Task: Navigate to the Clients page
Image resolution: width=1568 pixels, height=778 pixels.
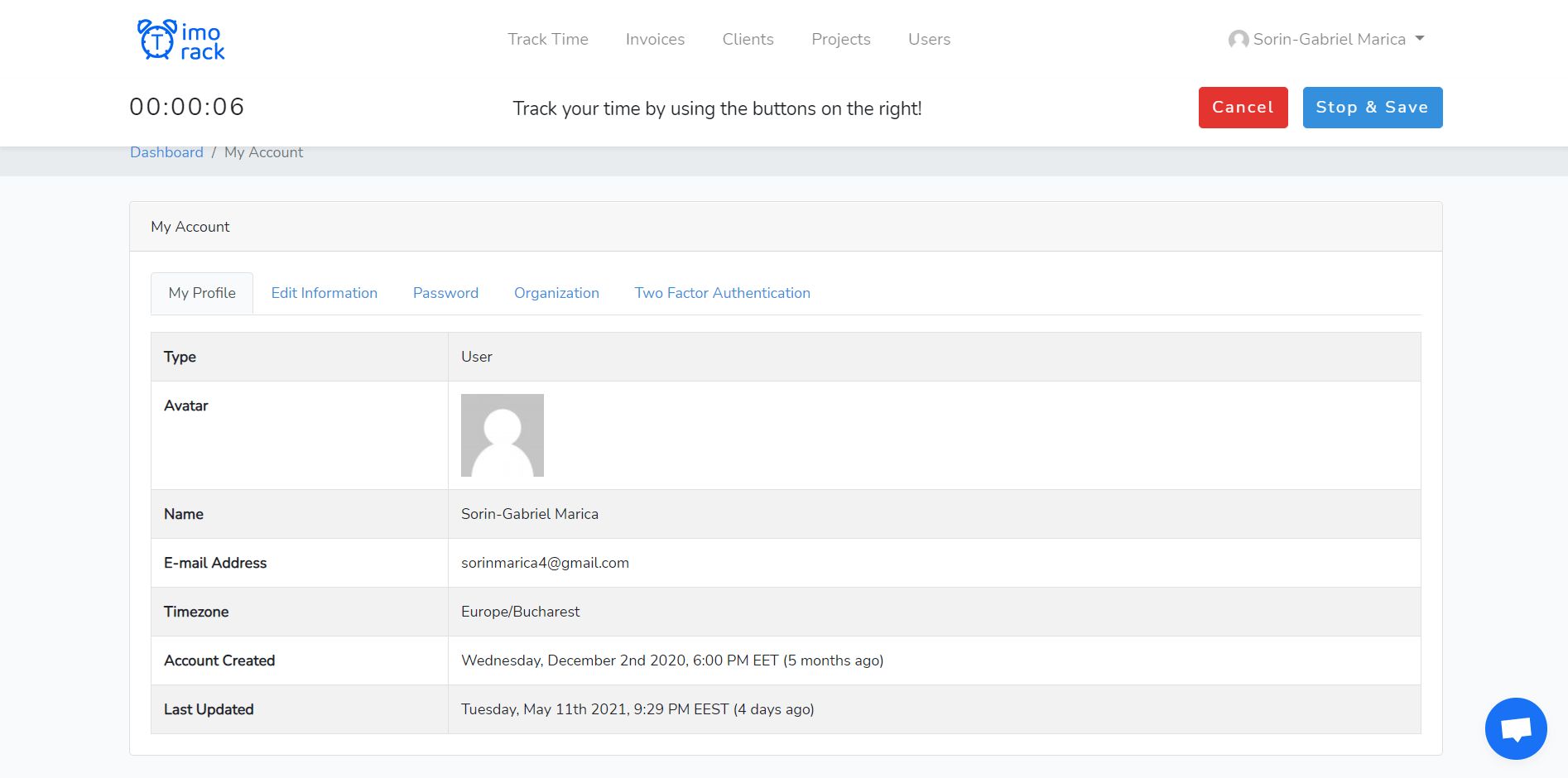Action: 748,39
